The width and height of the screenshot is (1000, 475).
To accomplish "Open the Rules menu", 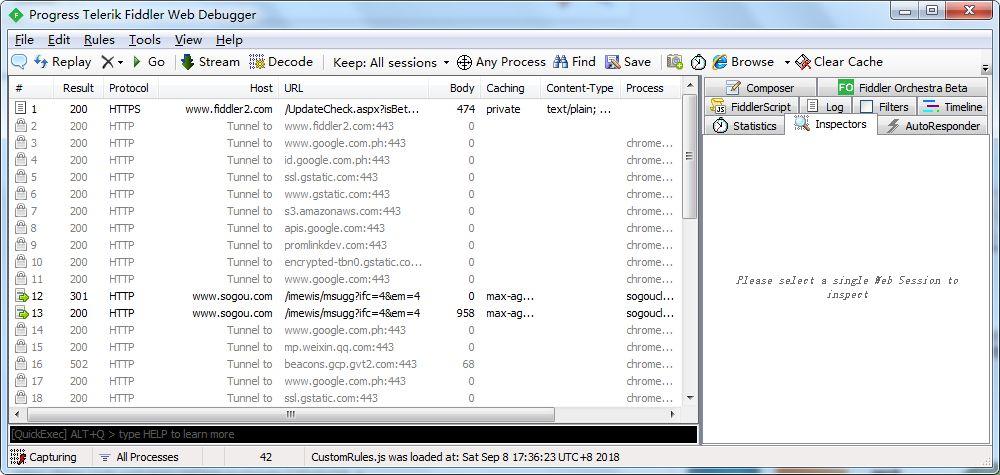I will tap(99, 40).
